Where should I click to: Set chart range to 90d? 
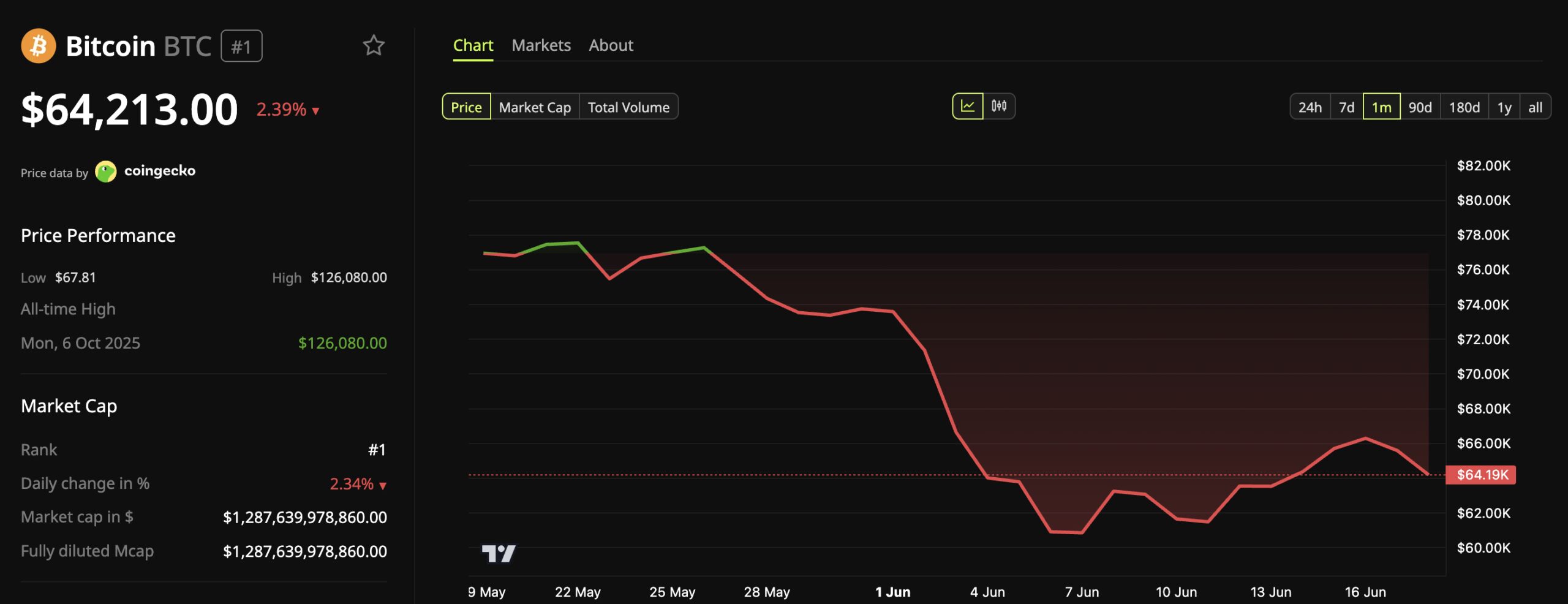(x=1420, y=107)
